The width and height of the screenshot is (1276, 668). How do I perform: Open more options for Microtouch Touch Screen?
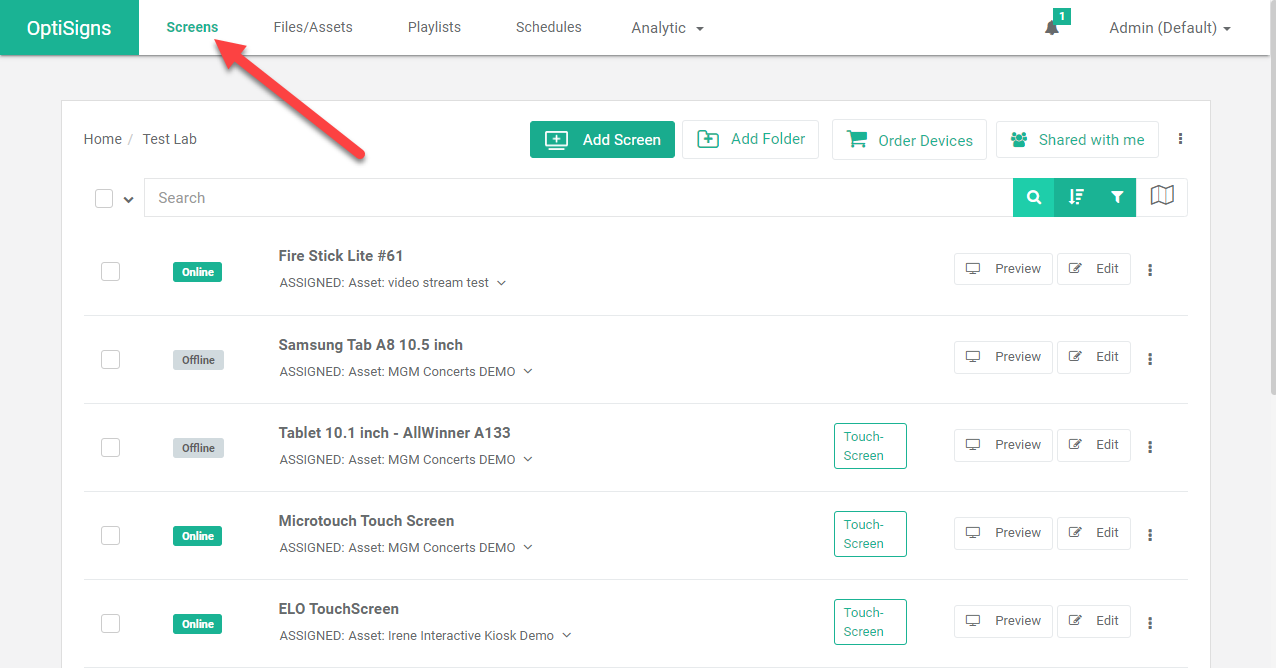click(1150, 535)
